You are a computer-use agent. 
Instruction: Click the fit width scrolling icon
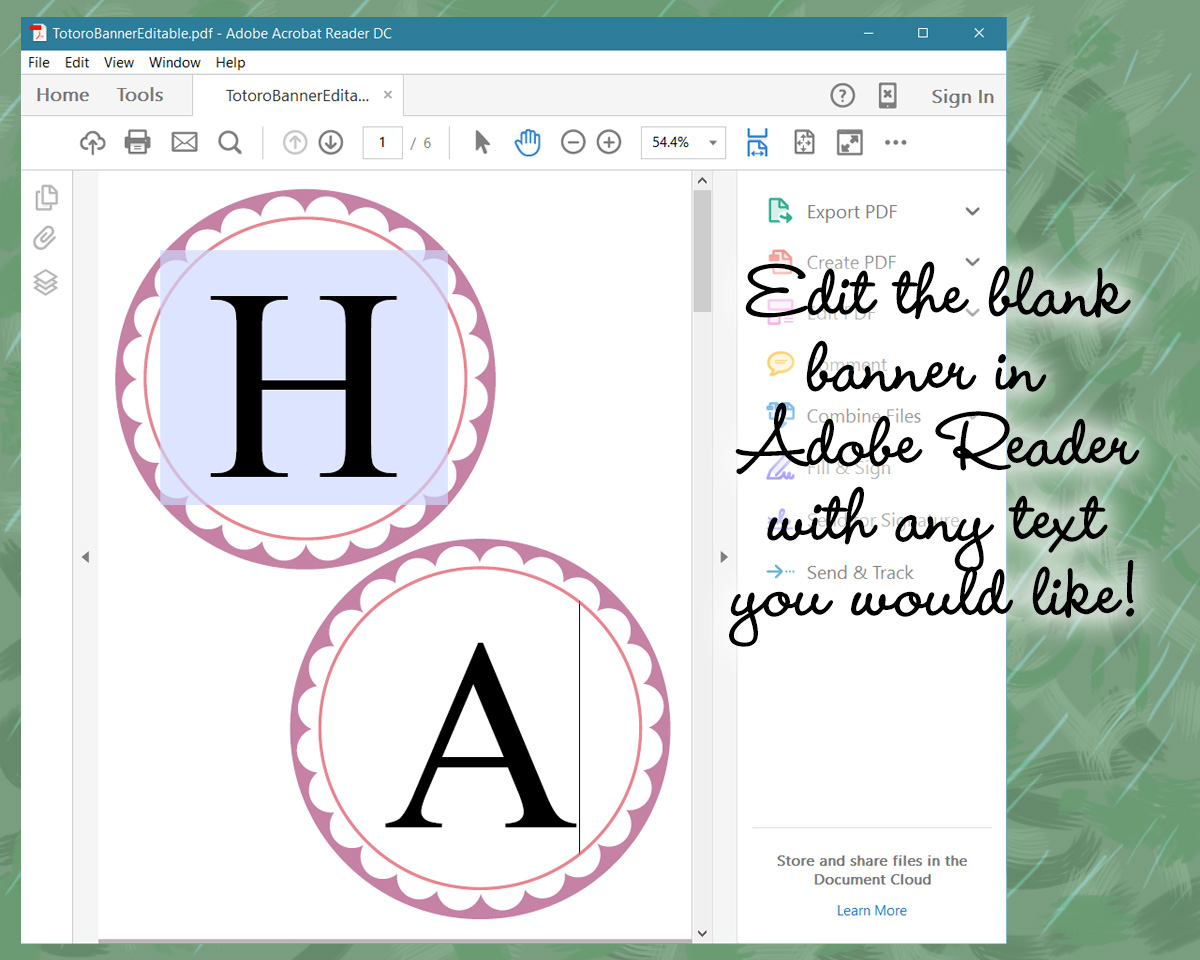757,142
